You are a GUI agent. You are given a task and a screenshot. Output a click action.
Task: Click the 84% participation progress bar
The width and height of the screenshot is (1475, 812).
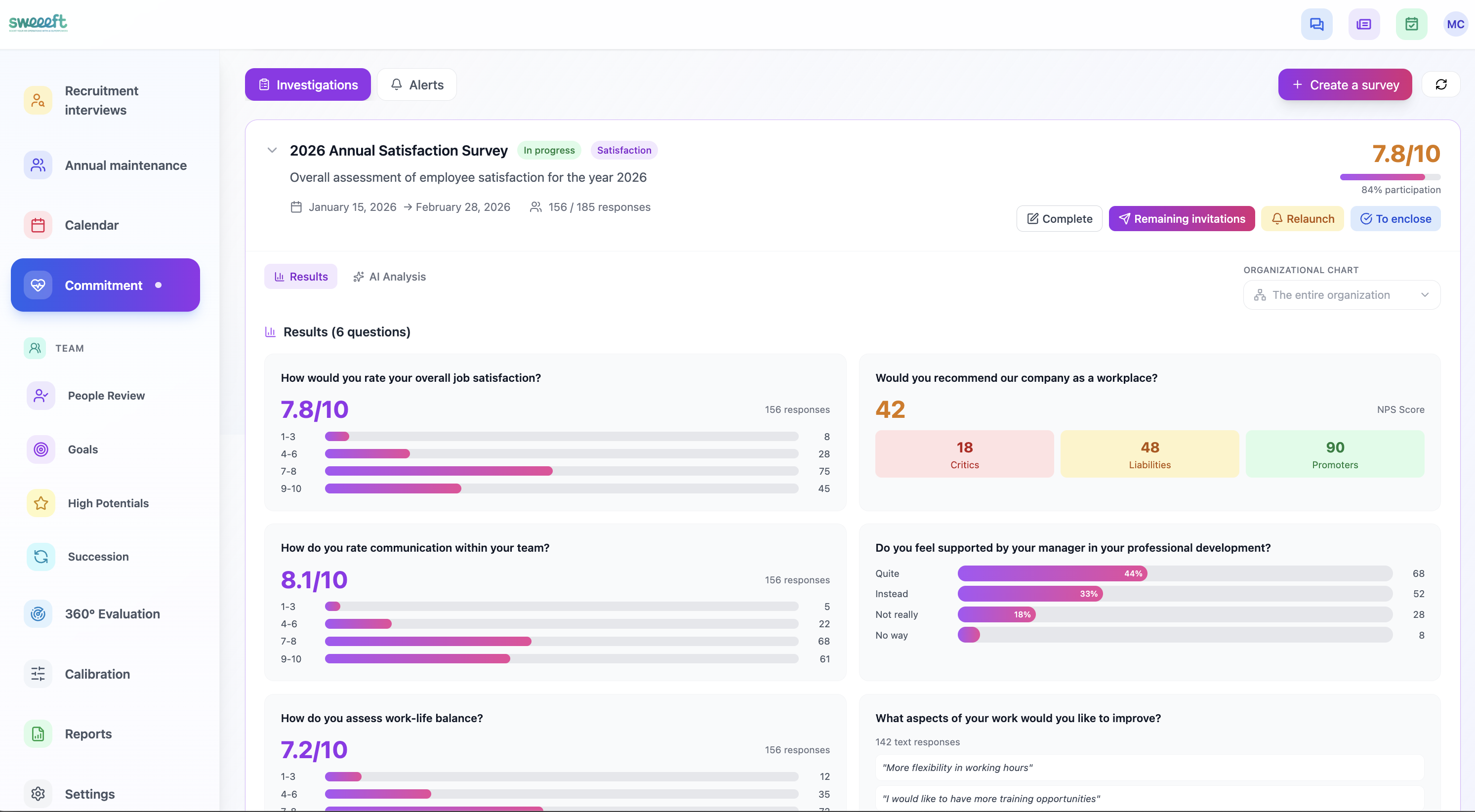click(x=1390, y=177)
